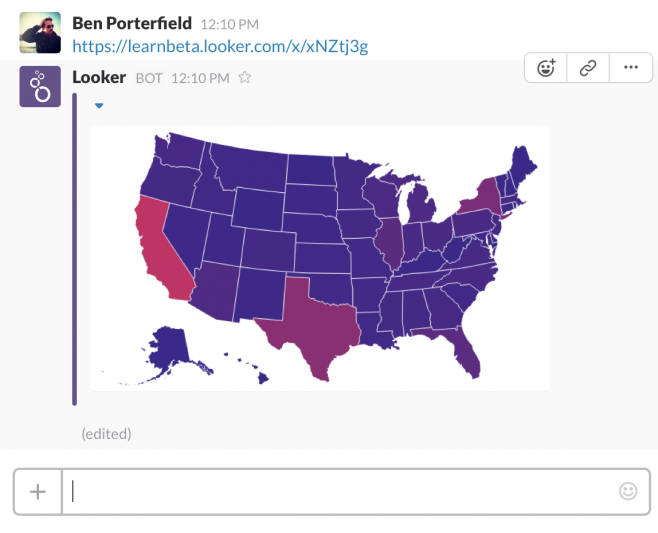Viewport: 658px width, 533px height.
Task: Click timestamp on the Looker message
Action: pyautogui.click(x=200, y=77)
